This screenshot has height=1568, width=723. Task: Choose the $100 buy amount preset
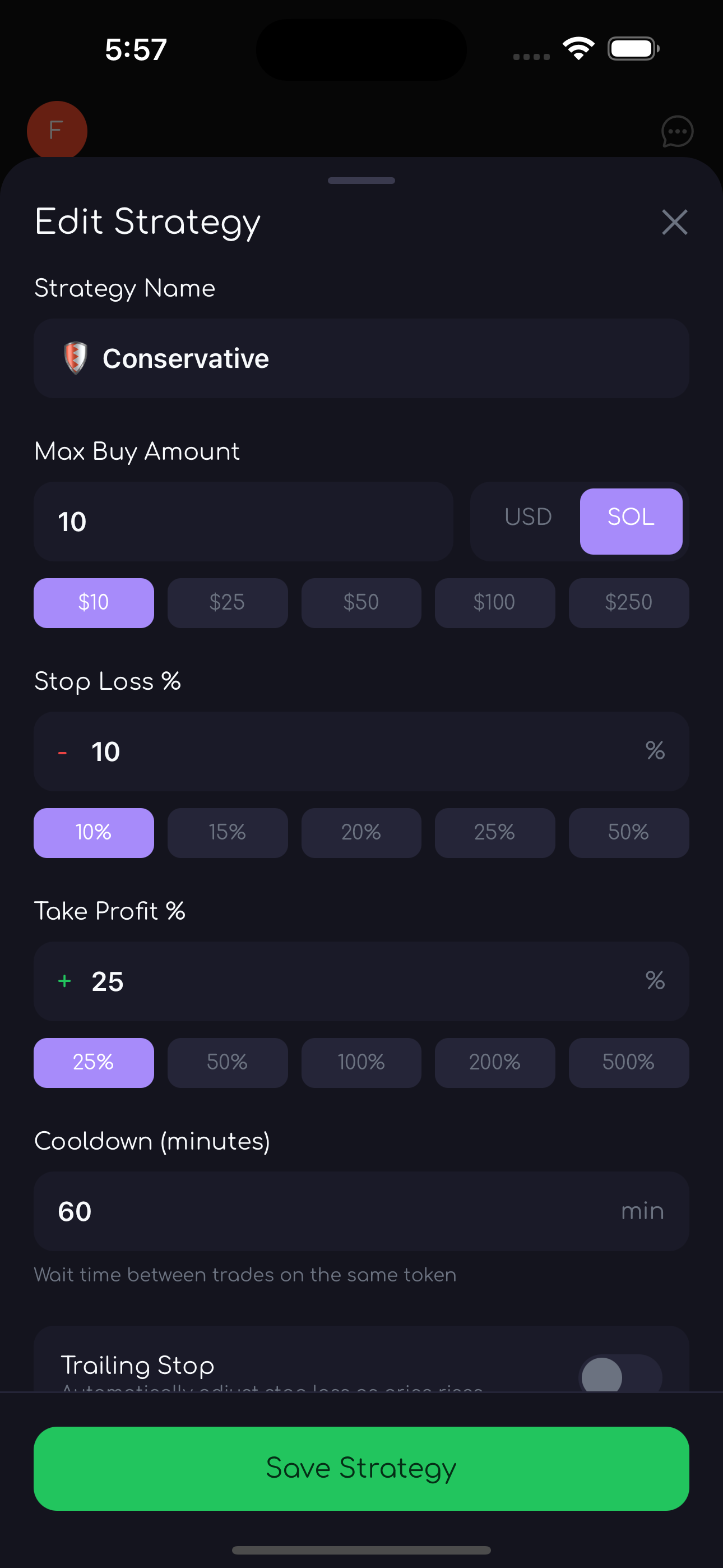(x=494, y=603)
